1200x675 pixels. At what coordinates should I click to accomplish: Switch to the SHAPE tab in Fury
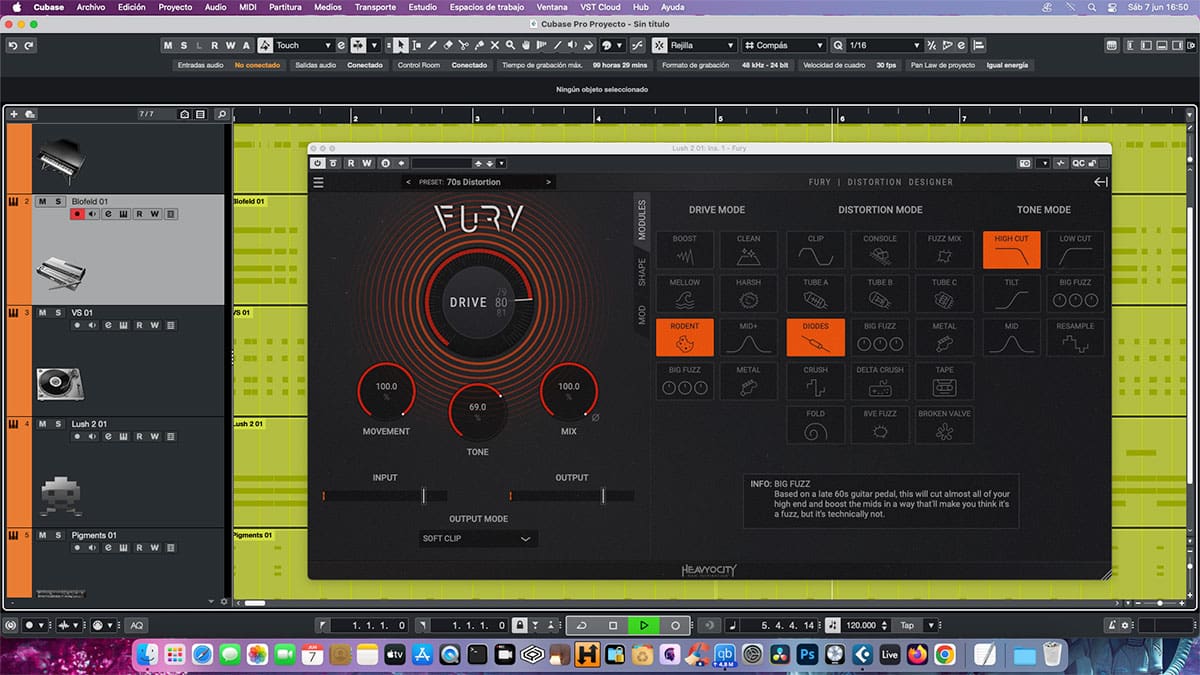pos(642,272)
